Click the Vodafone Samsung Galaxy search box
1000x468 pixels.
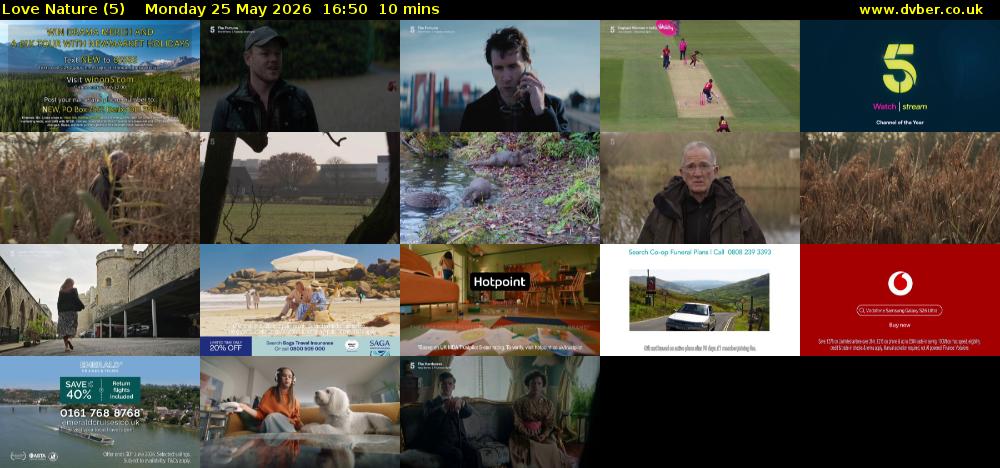click(x=899, y=311)
